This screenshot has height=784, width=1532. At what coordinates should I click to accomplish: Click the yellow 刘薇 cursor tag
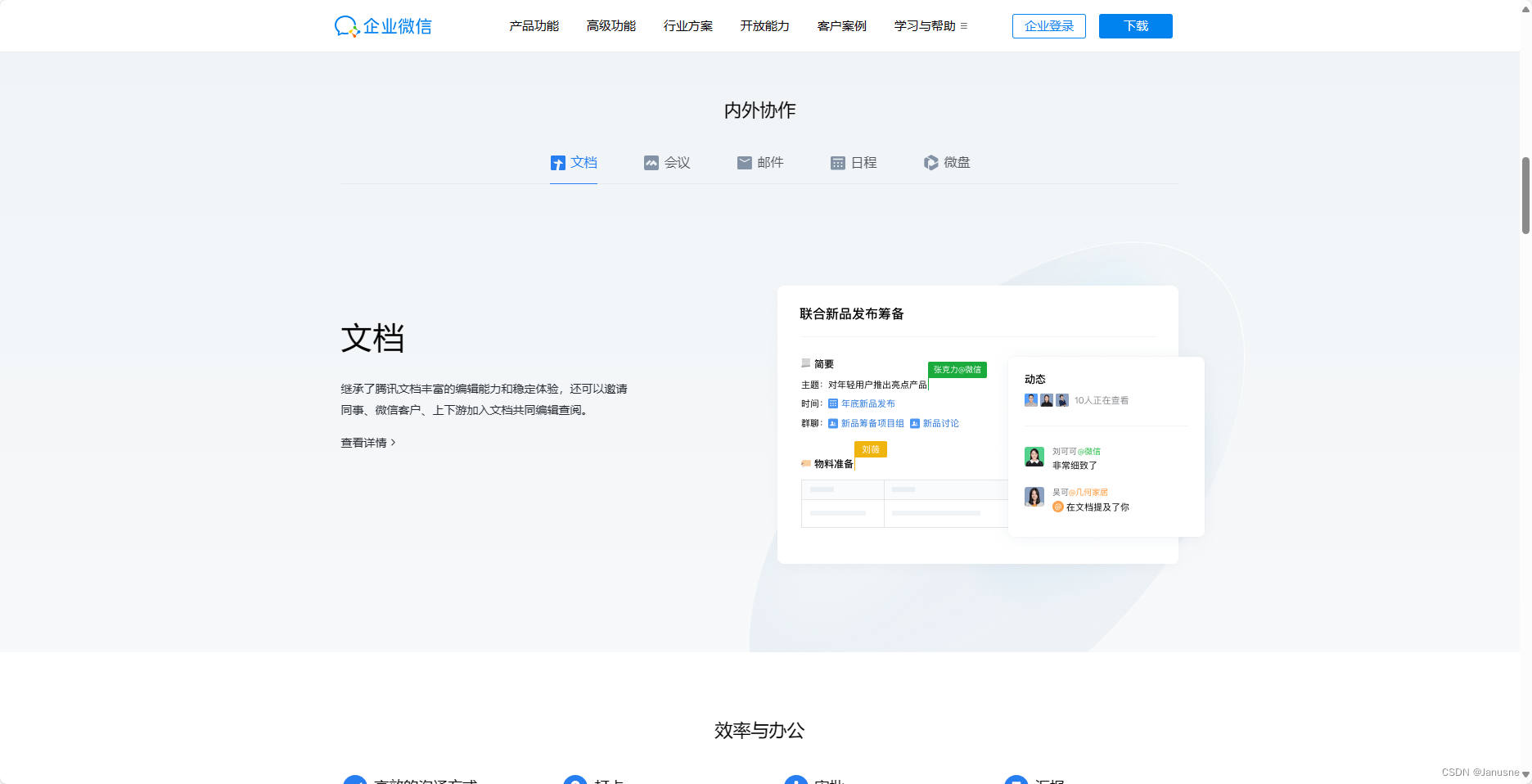pyautogui.click(x=871, y=449)
